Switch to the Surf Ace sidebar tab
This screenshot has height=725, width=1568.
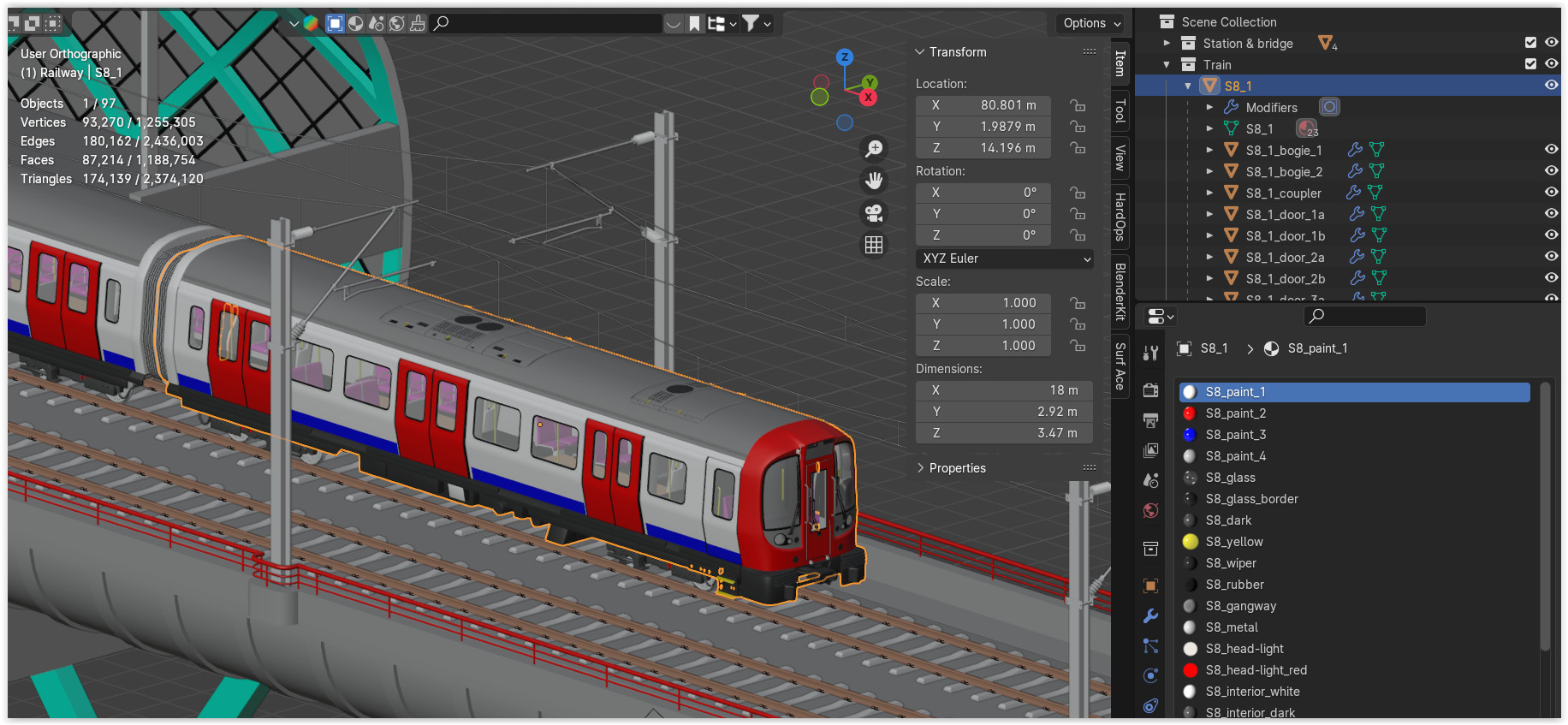(1120, 366)
